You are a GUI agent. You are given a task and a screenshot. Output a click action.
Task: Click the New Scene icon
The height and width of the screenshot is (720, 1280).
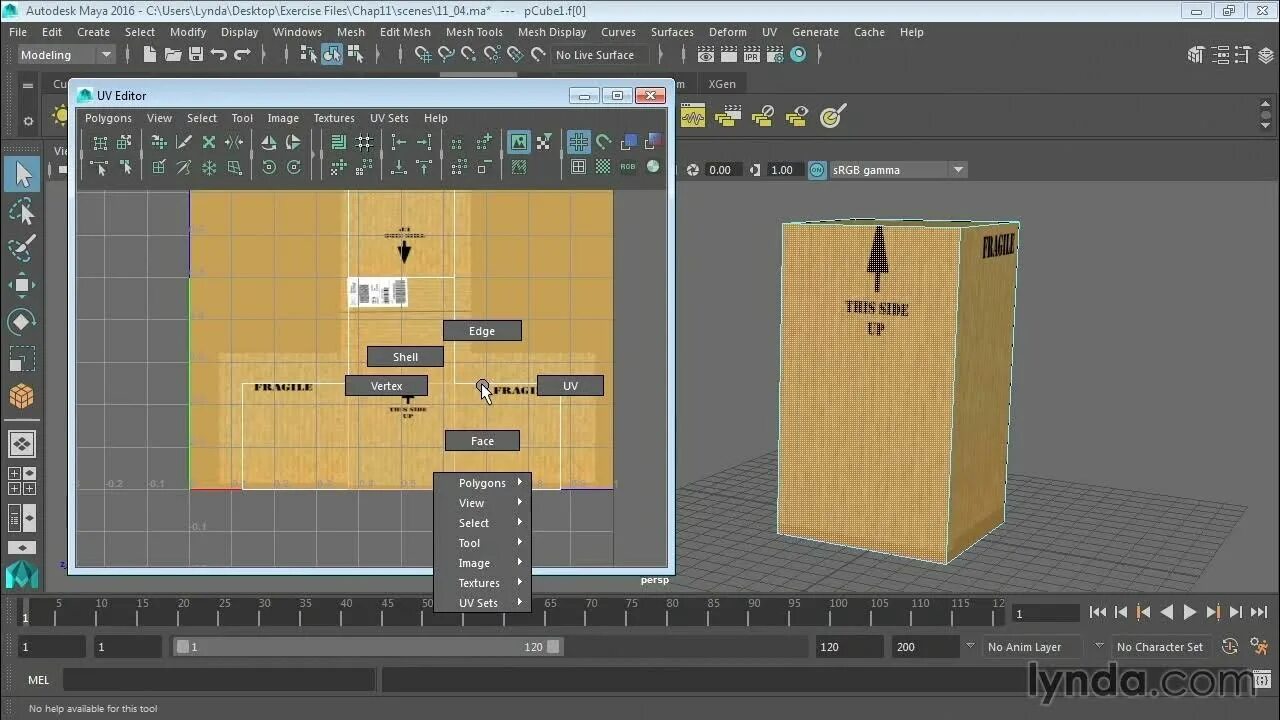point(149,55)
